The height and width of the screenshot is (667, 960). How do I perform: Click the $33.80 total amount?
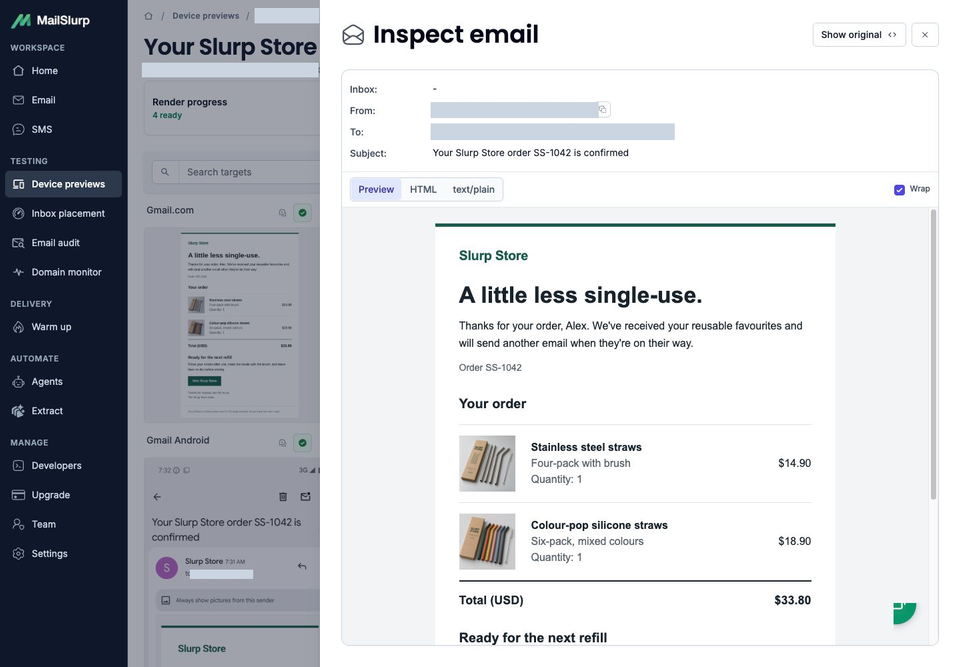pos(792,600)
